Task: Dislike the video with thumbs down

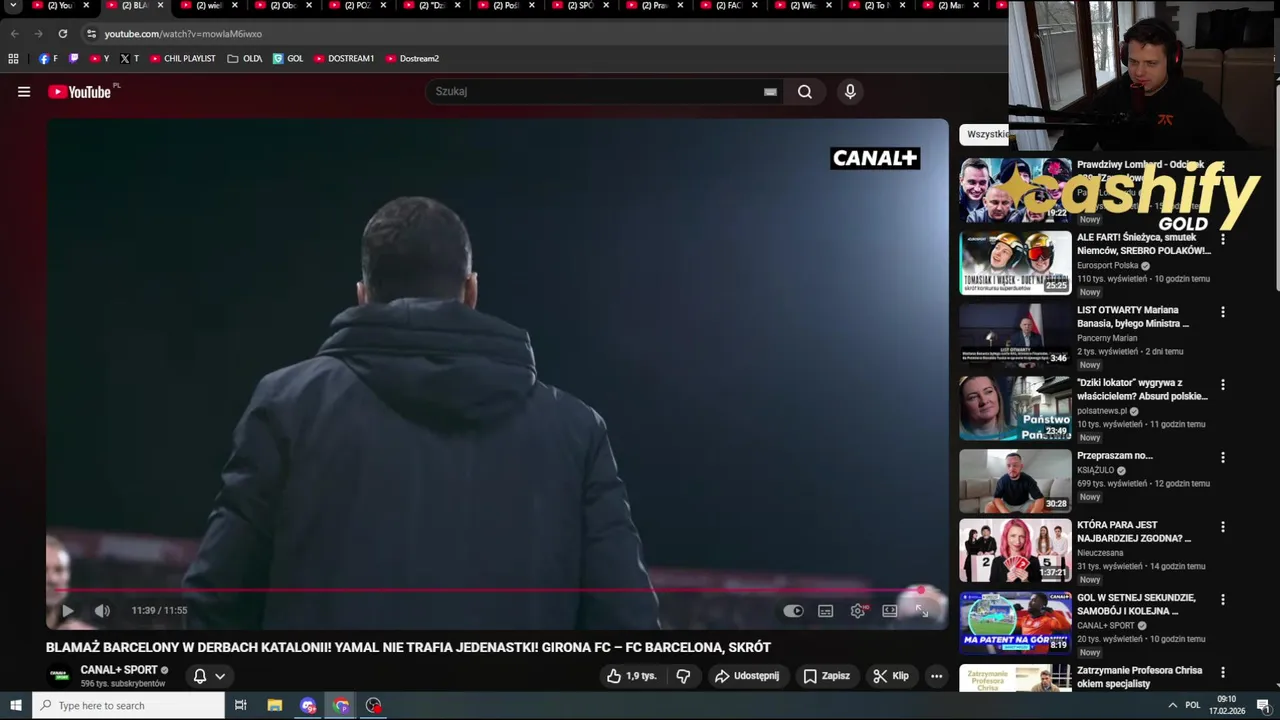Action: click(x=683, y=676)
